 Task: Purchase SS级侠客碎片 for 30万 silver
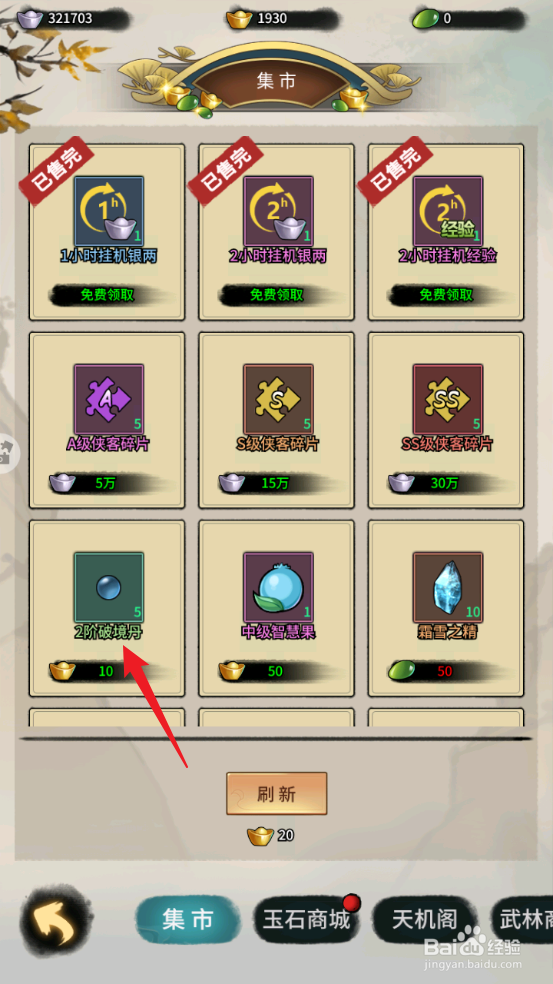pos(446,483)
